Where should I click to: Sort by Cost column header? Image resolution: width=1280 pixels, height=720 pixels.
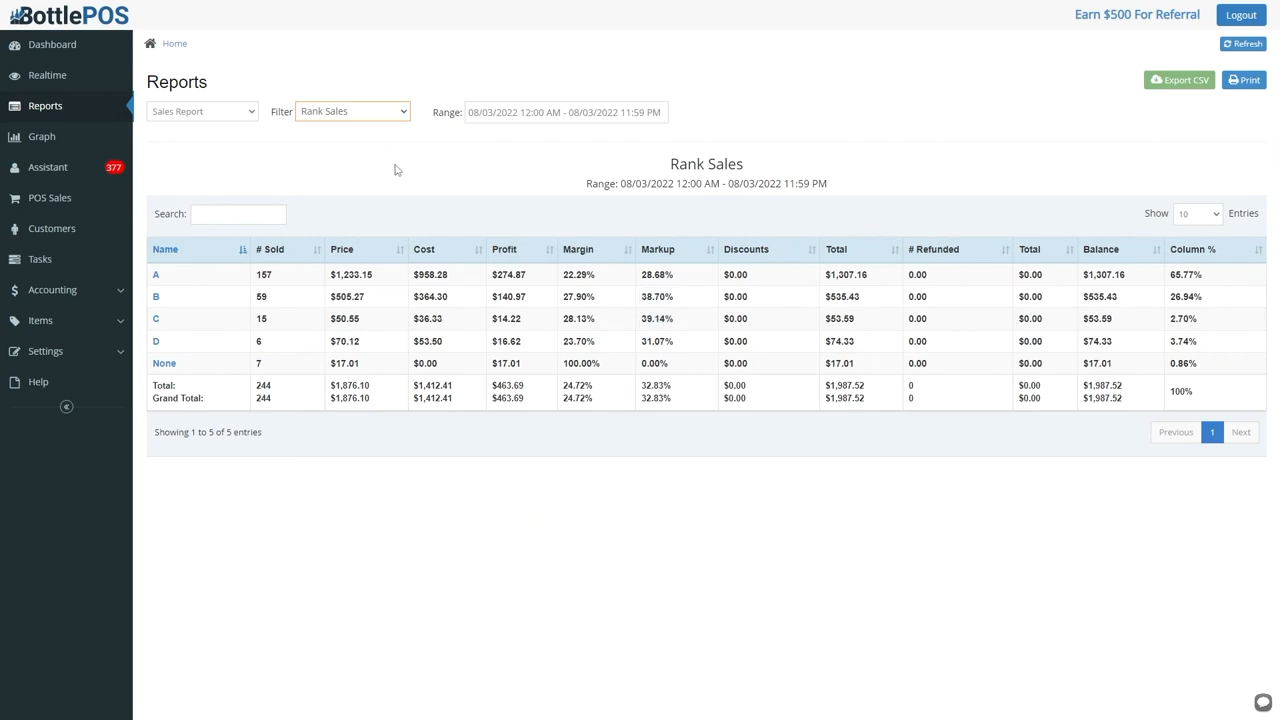pos(447,250)
